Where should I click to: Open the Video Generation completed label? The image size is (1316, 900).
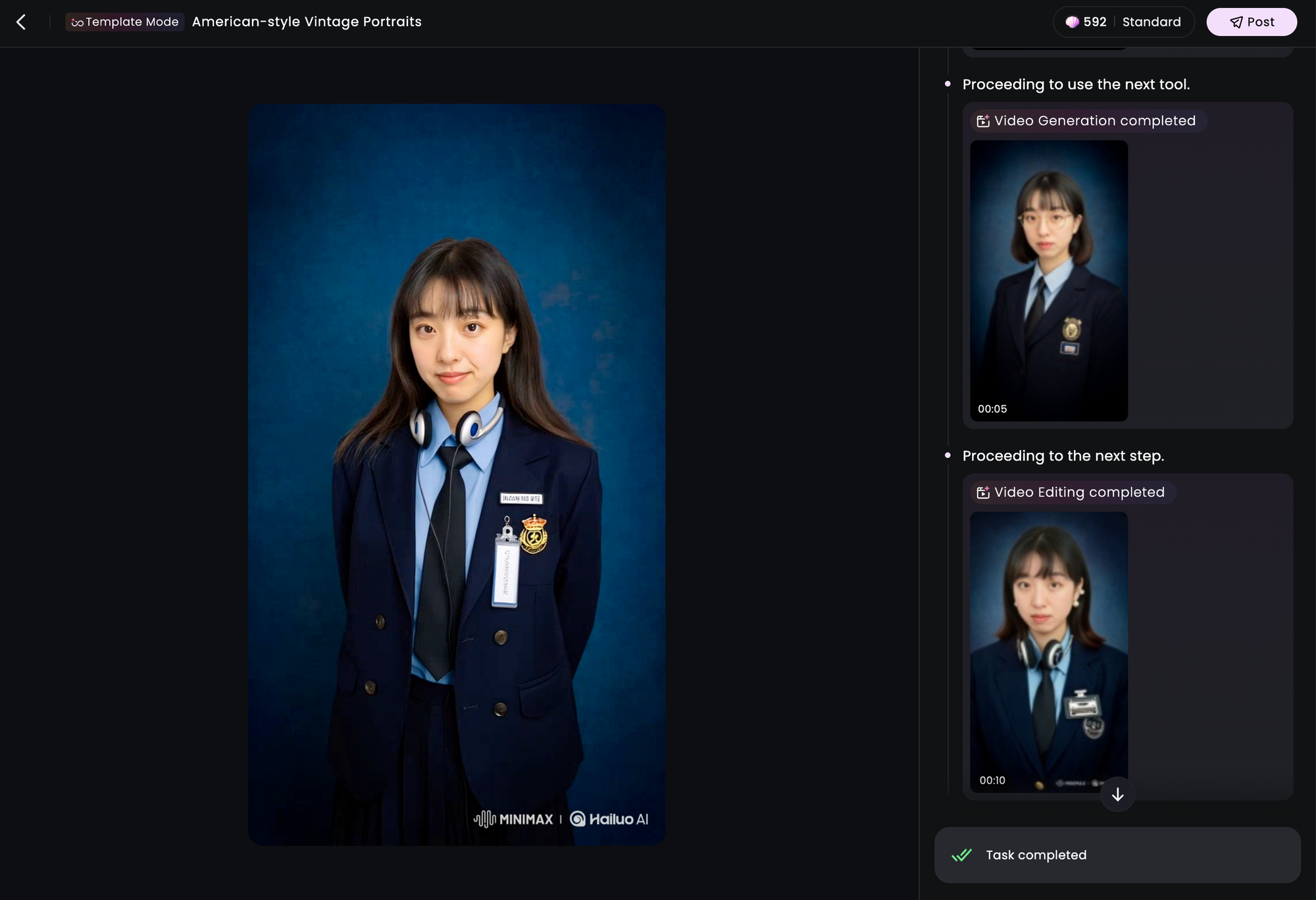click(x=1094, y=121)
